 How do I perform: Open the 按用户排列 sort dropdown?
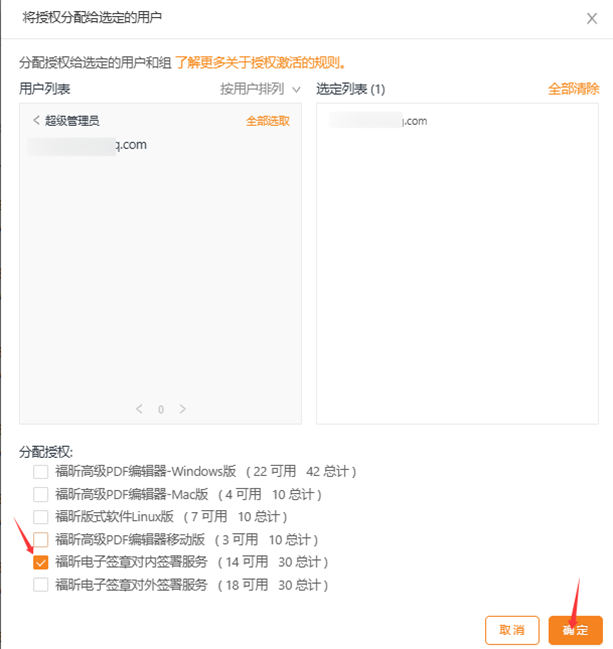pos(260,89)
